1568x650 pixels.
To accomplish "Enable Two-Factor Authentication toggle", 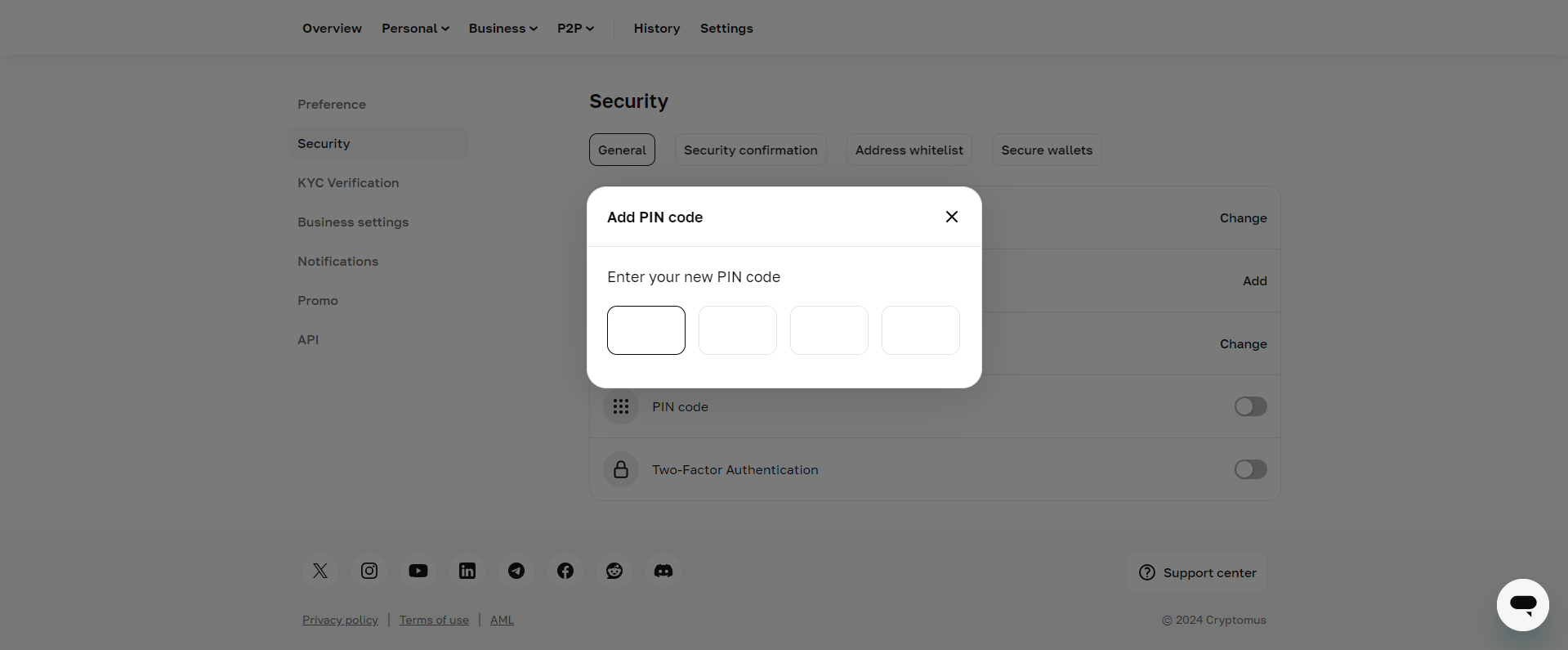I will [x=1249, y=469].
